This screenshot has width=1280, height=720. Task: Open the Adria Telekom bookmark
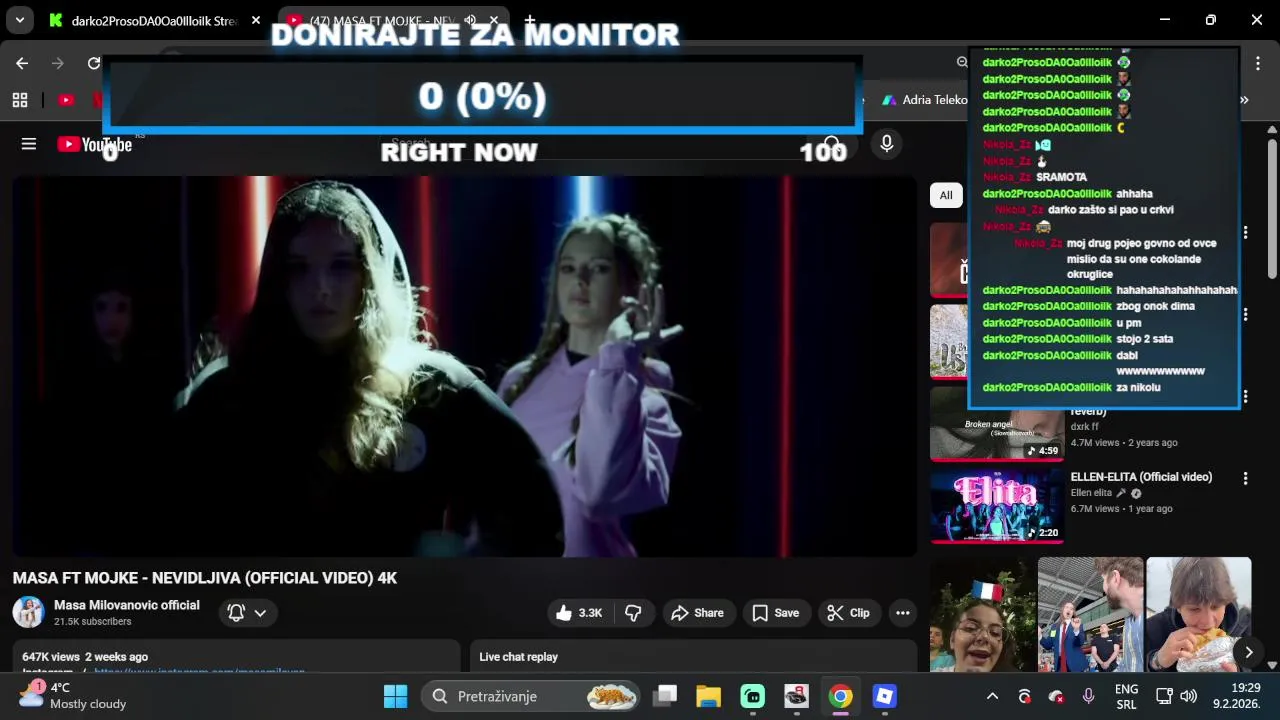(924, 100)
